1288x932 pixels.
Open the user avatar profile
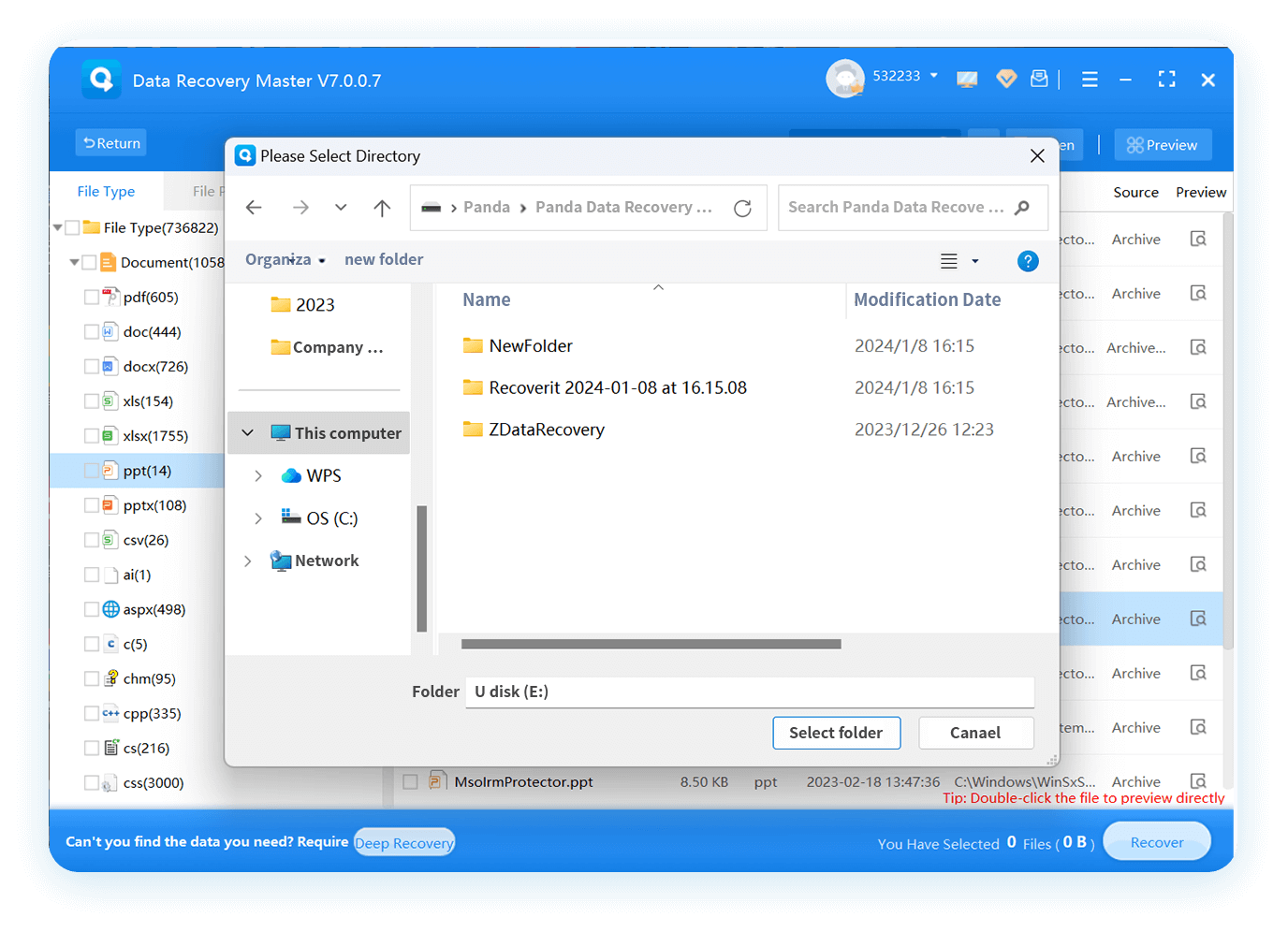pos(845,79)
